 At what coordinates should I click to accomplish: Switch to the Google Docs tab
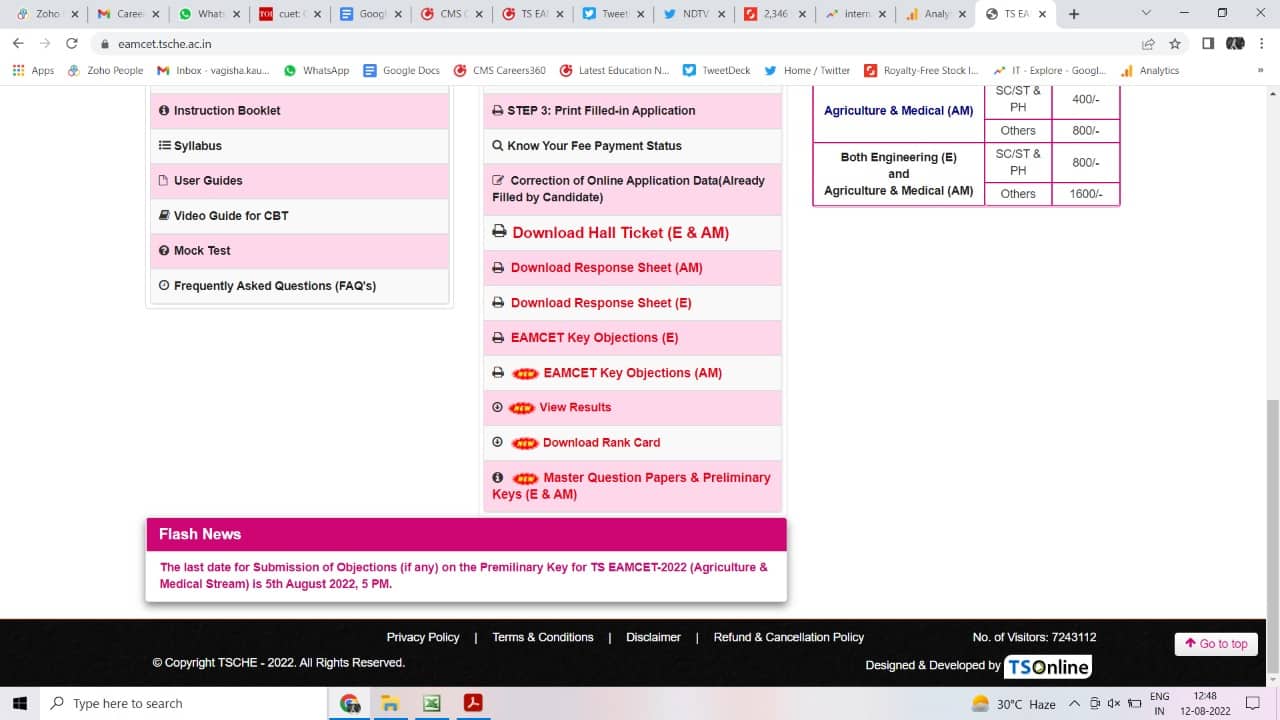pos(370,14)
